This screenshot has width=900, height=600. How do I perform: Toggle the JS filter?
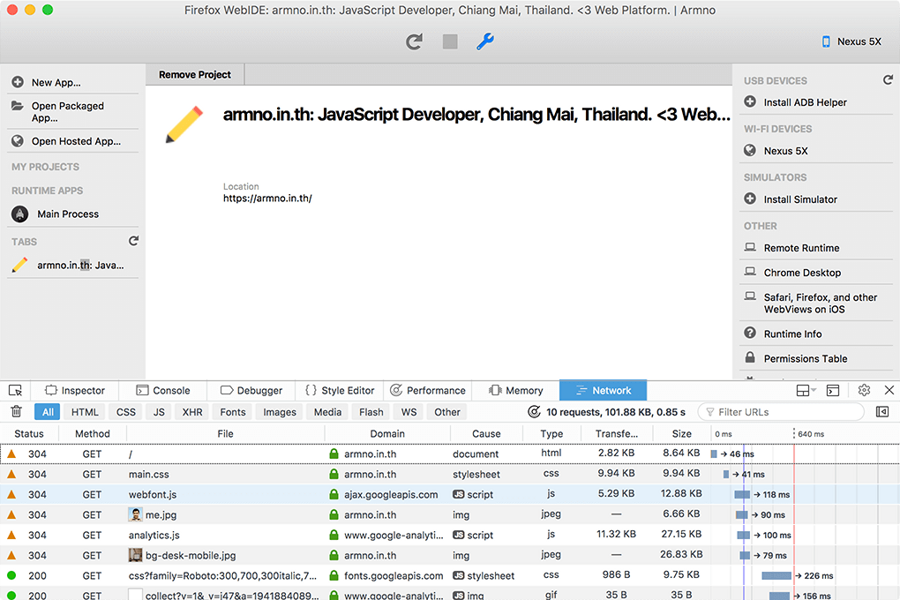159,412
